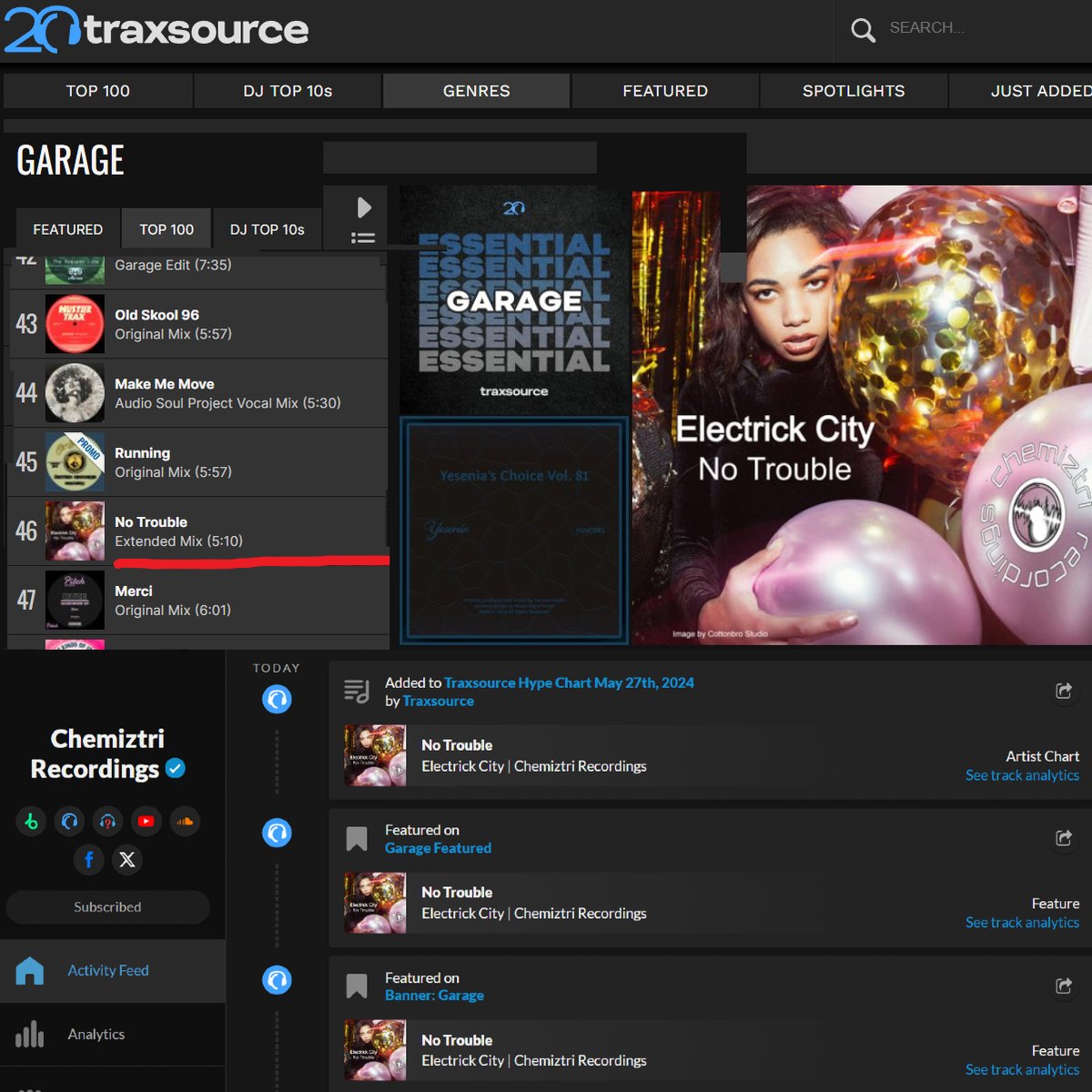Open the Essential Garage banner
This screenshot has height=1092, width=1092.
point(514,300)
